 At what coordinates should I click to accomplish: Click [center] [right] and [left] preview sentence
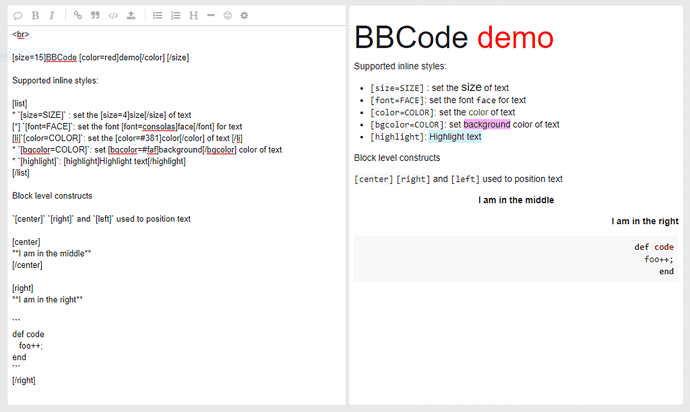(x=458, y=179)
